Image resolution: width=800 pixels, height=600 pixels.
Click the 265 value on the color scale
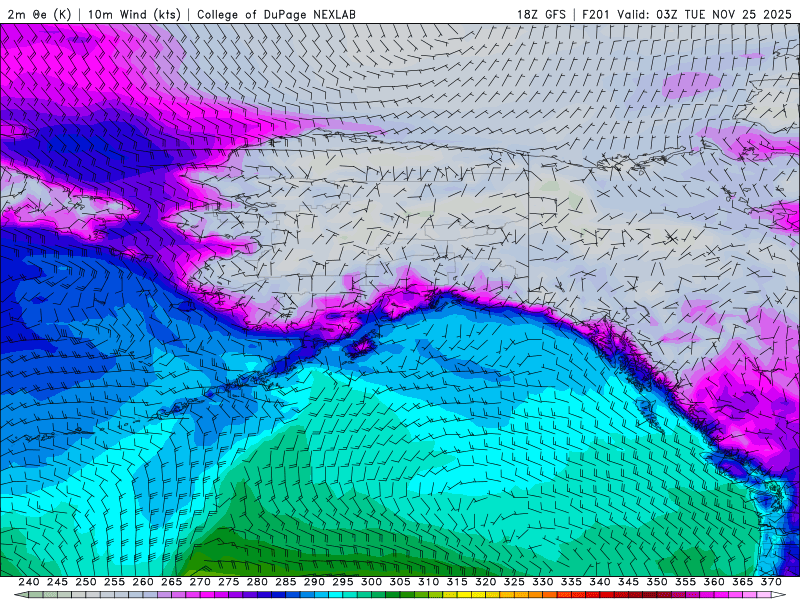click(171, 582)
